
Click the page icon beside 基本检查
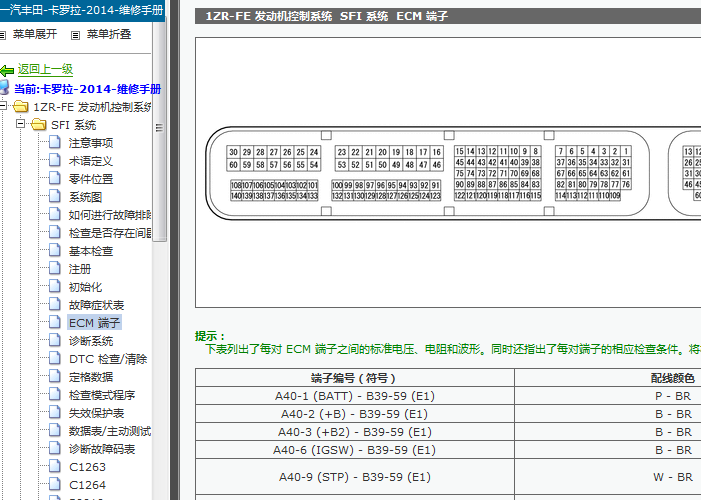pos(55,250)
